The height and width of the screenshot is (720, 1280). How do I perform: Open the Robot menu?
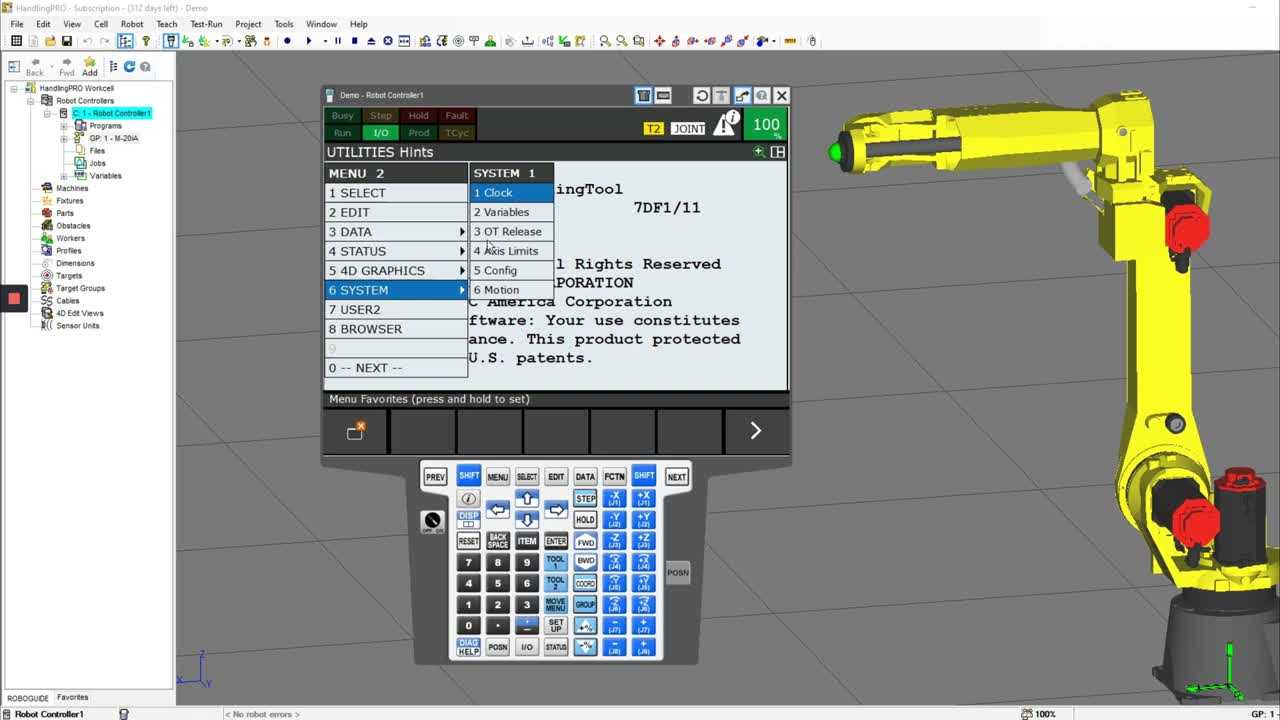pyautogui.click(x=131, y=23)
